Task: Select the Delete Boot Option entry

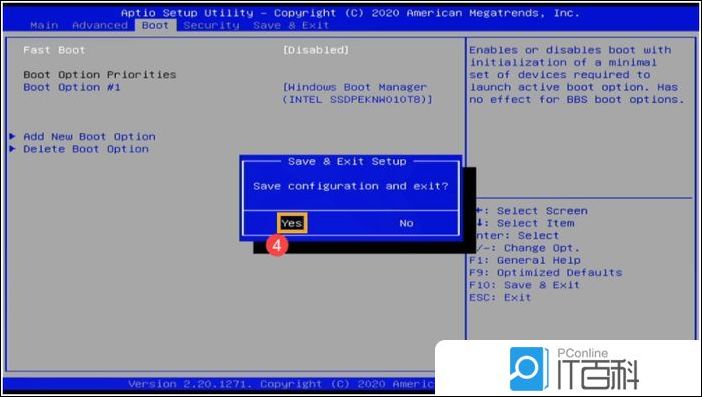Action: (x=86, y=149)
